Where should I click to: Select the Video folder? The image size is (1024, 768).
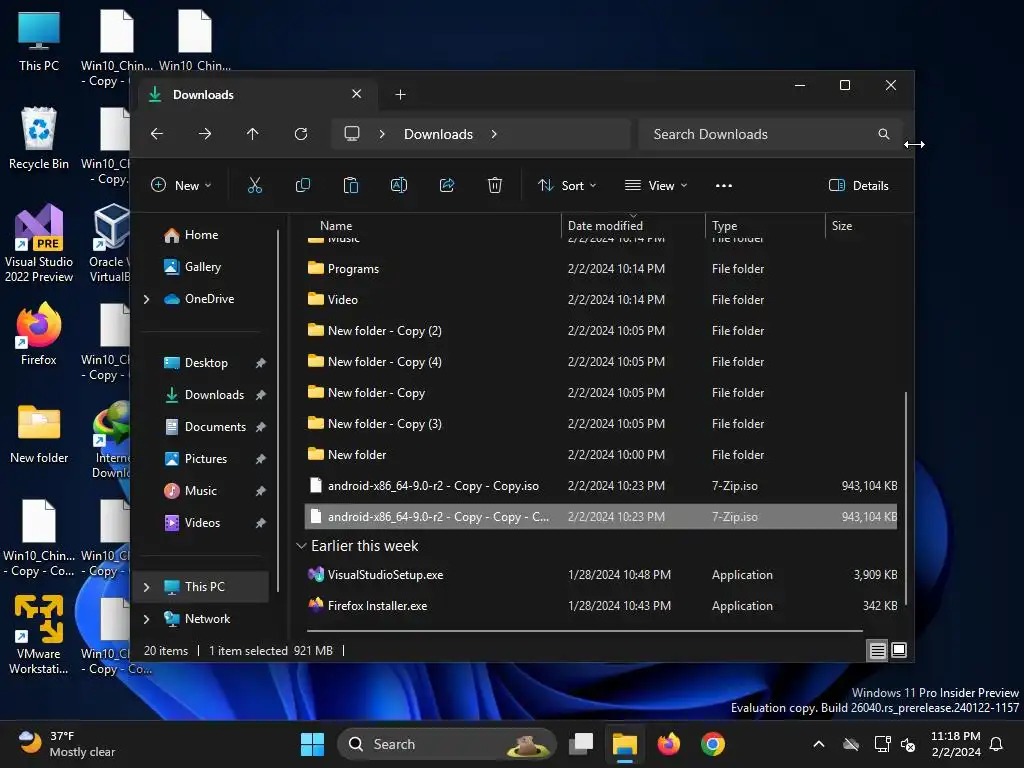[x=601, y=300]
